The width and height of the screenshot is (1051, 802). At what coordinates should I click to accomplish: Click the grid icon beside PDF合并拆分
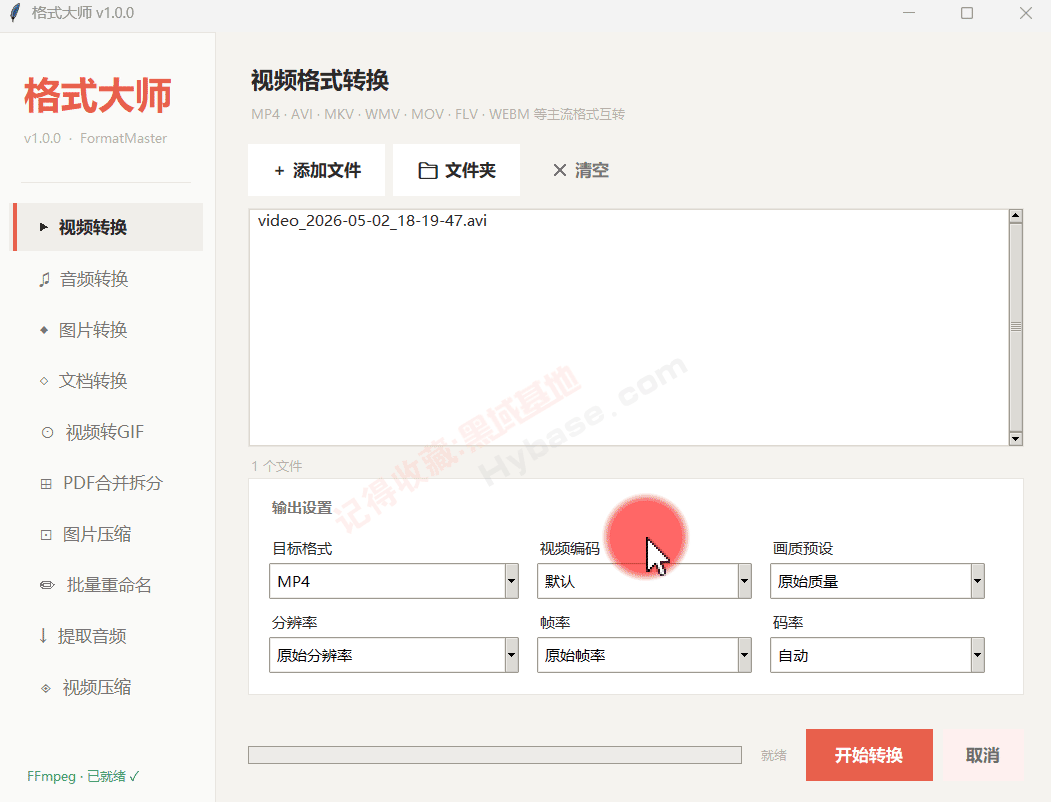[x=46, y=484]
